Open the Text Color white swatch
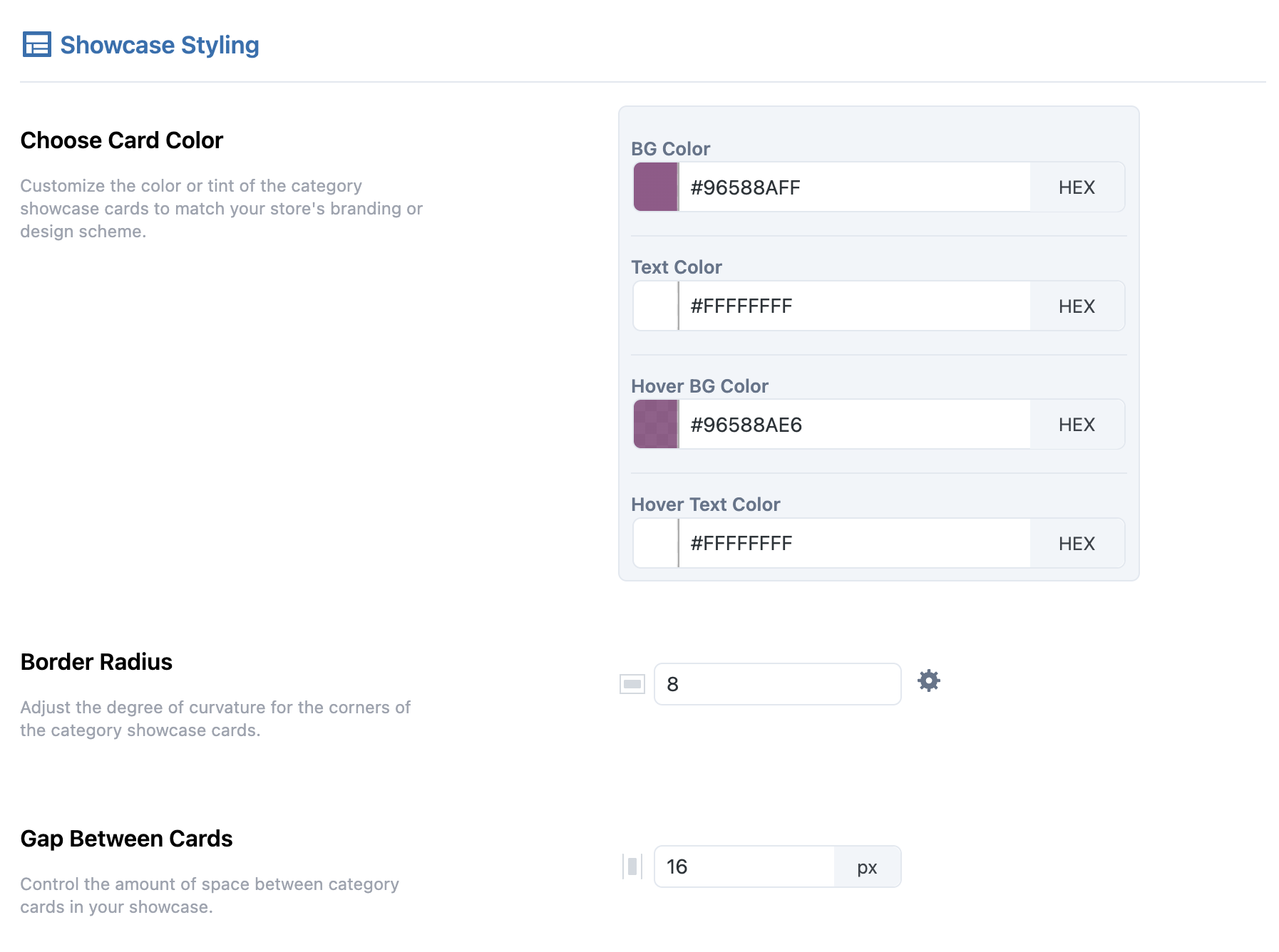This screenshot has height=952, width=1279. [656, 306]
